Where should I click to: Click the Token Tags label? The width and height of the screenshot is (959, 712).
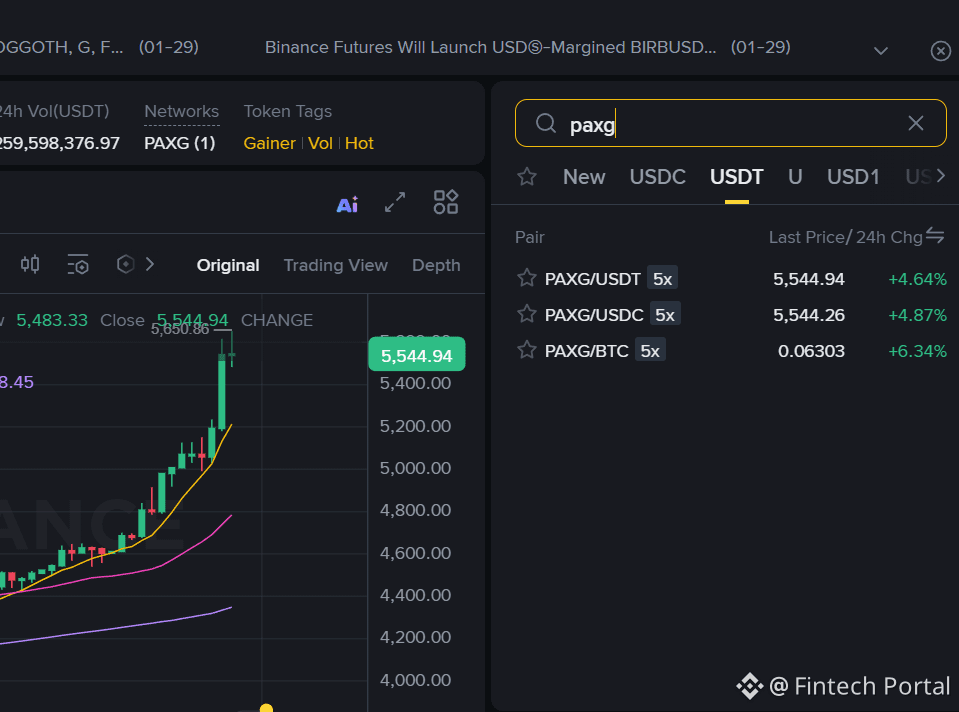point(287,111)
